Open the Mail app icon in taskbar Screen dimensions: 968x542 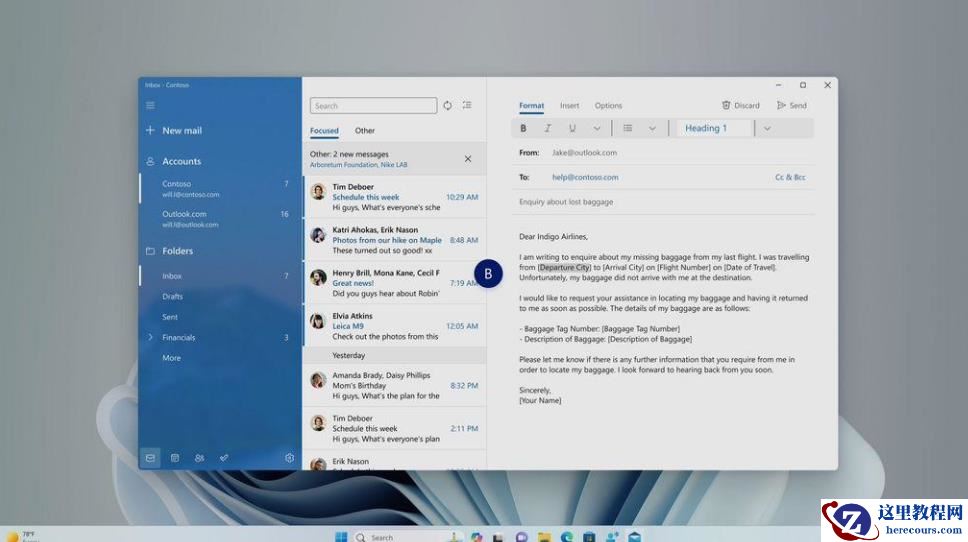(x=635, y=537)
